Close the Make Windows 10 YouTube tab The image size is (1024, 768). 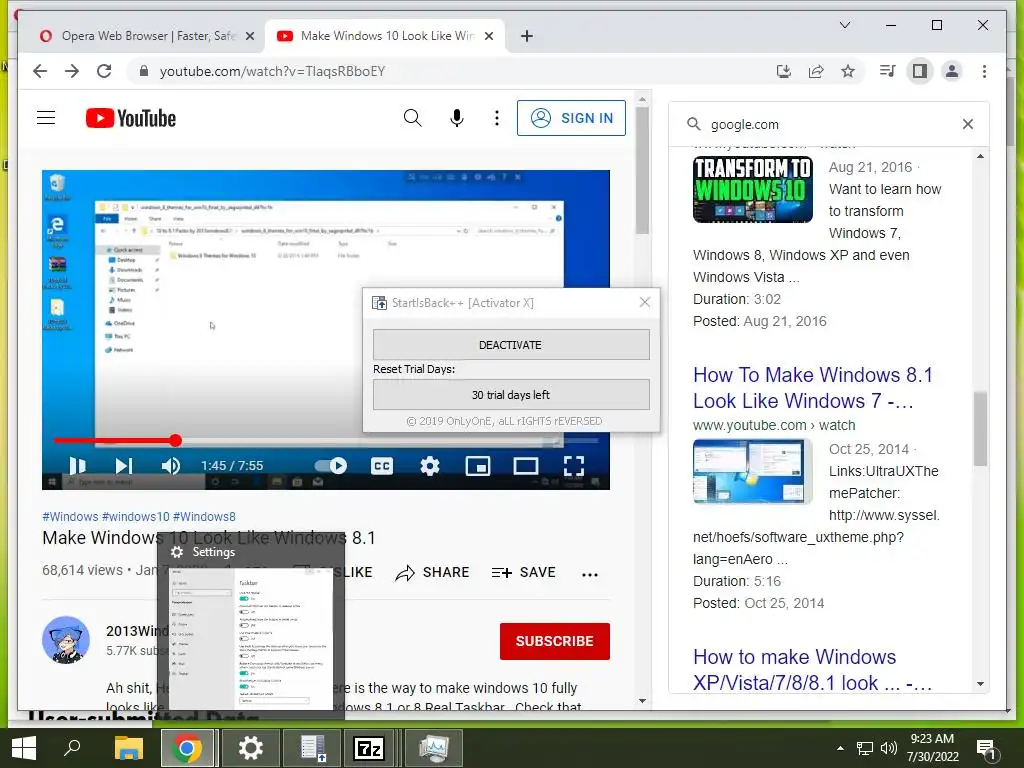click(488, 36)
